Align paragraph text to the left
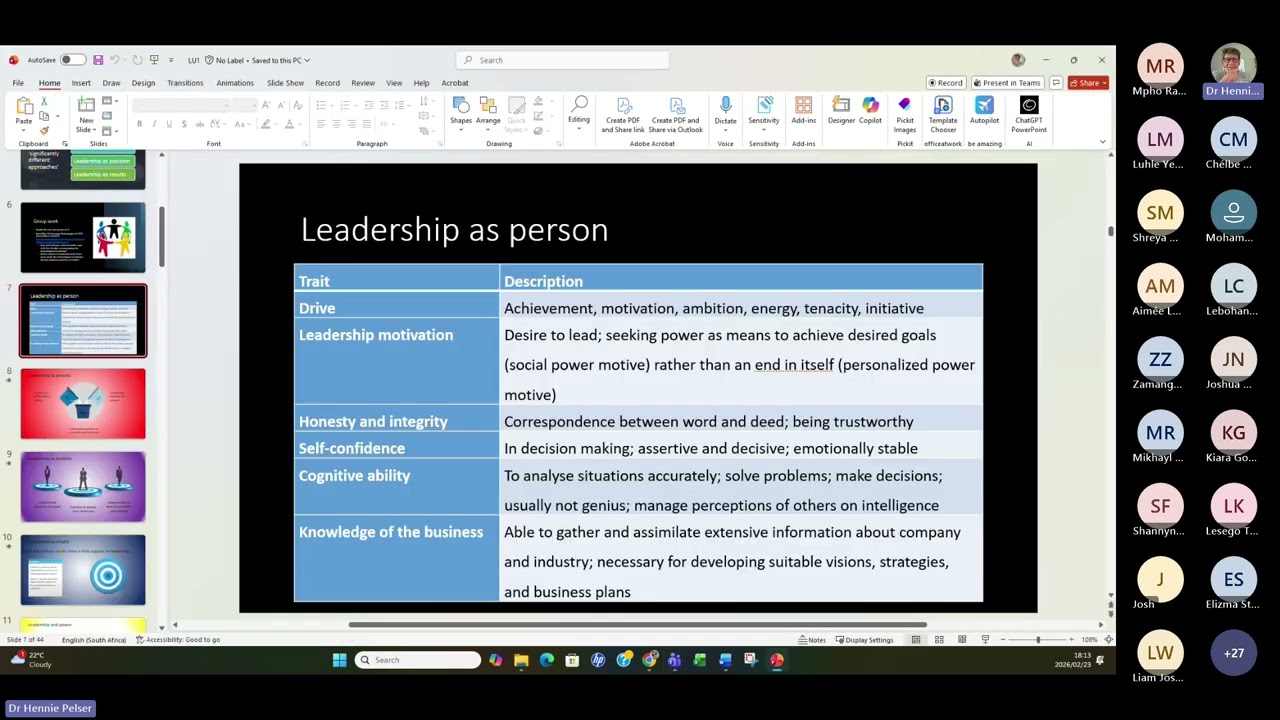1280x720 pixels. click(321, 124)
